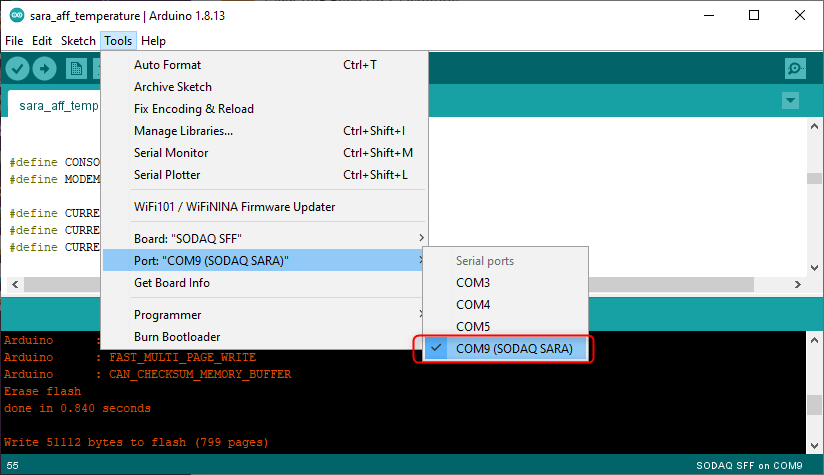Image resolution: width=824 pixels, height=475 pixels.
Task: Expand the Board: "SODAQ SFF" submenu
Action: tap(264, 238)
